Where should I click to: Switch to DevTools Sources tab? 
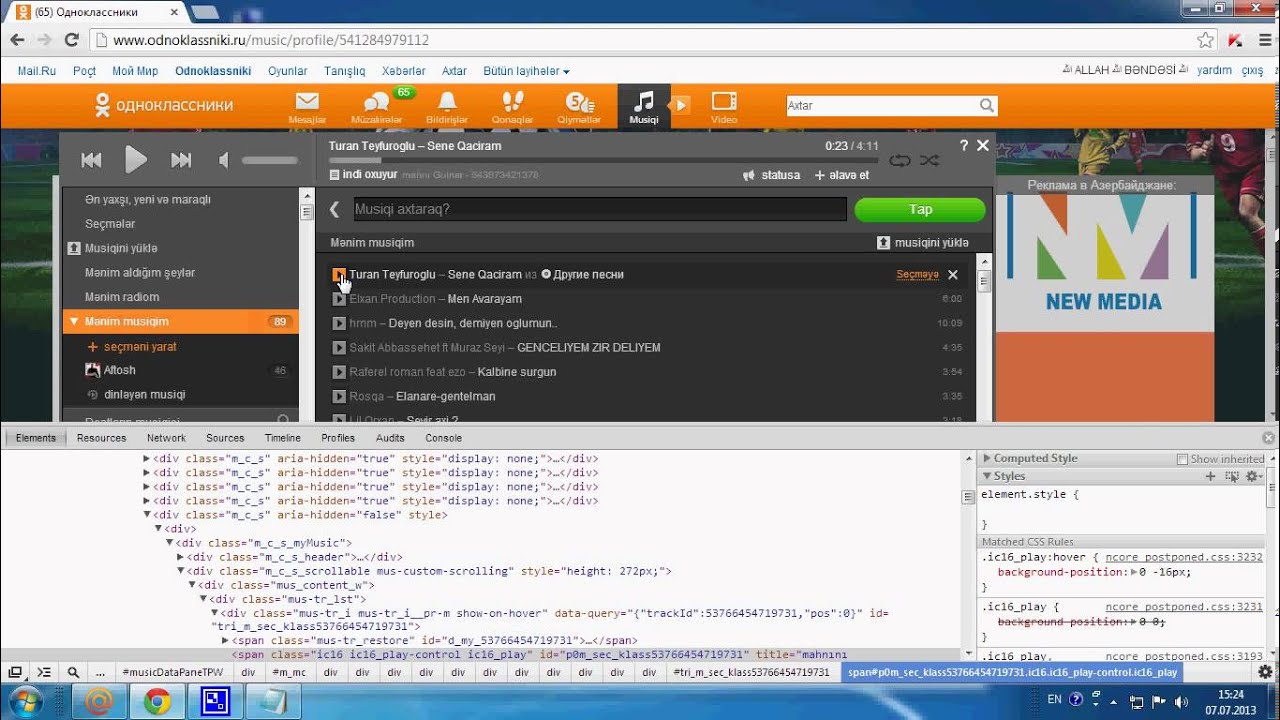pos(225,437)
